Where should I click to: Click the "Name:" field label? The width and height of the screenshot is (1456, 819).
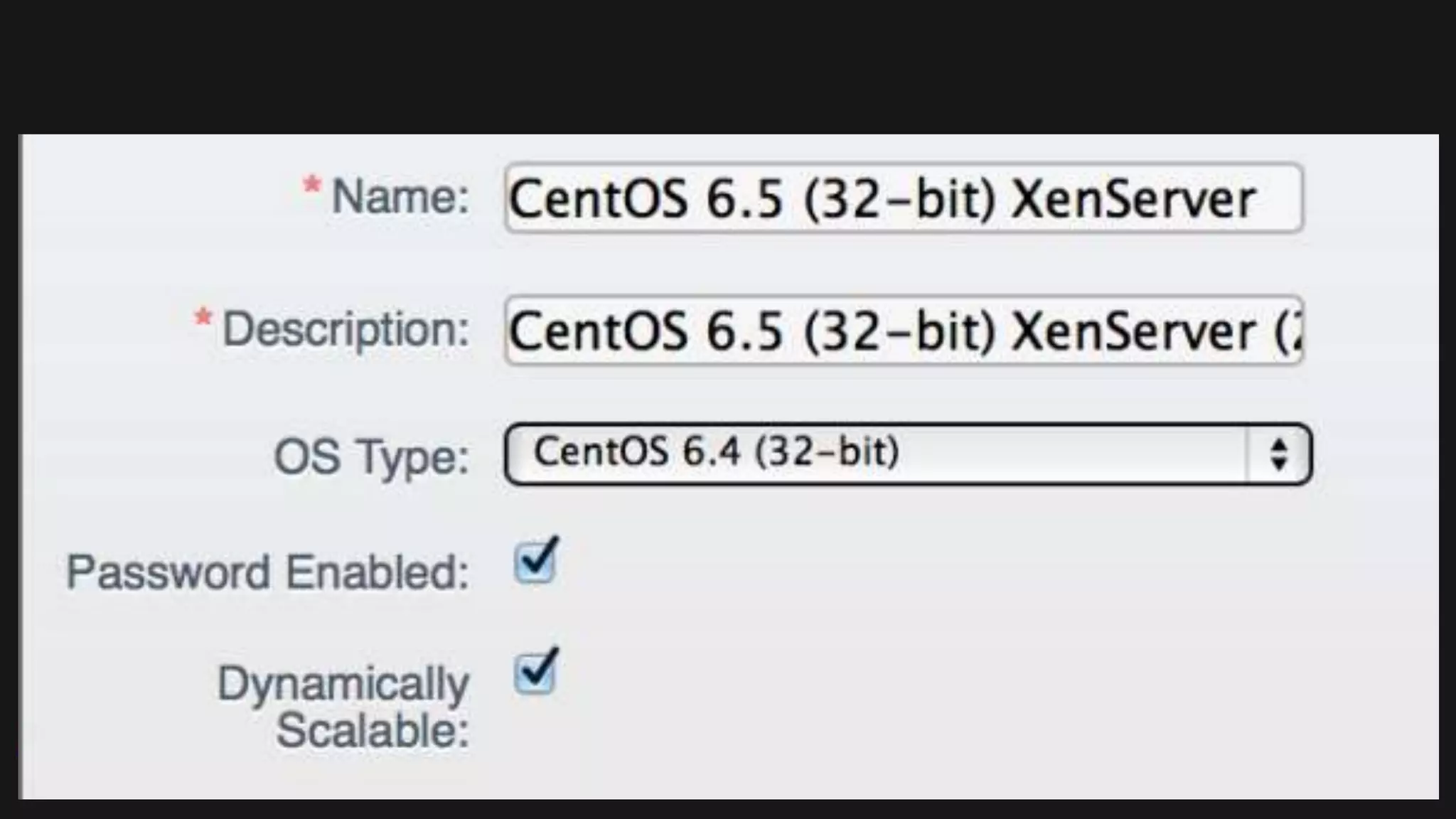(400, 196)
